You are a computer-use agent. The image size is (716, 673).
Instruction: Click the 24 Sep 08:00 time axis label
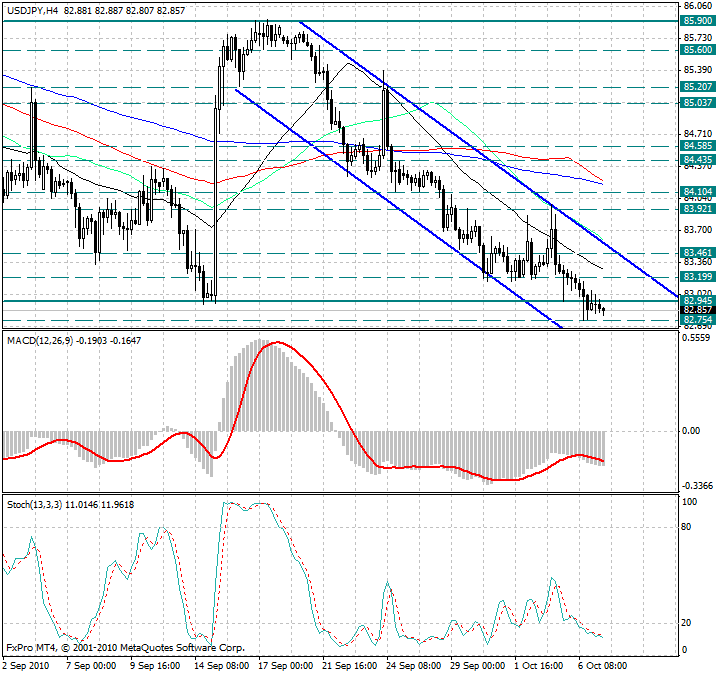(x=413, y=663)
